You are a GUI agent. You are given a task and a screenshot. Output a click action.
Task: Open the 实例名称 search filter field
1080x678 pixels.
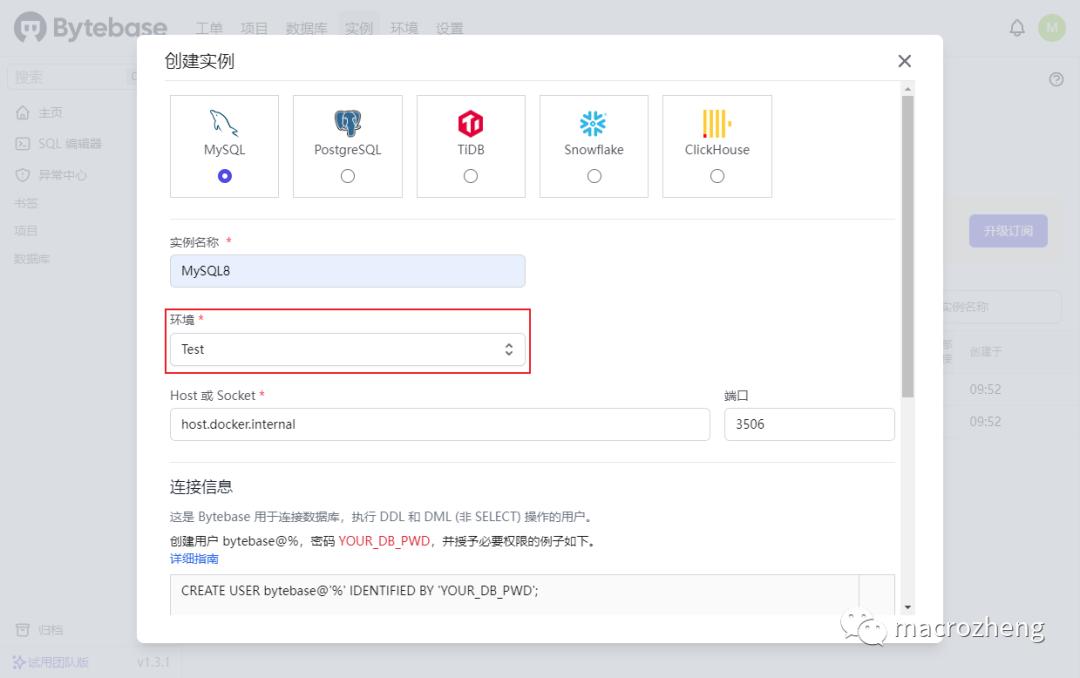pyautogui.click(x=1010, y=306)
